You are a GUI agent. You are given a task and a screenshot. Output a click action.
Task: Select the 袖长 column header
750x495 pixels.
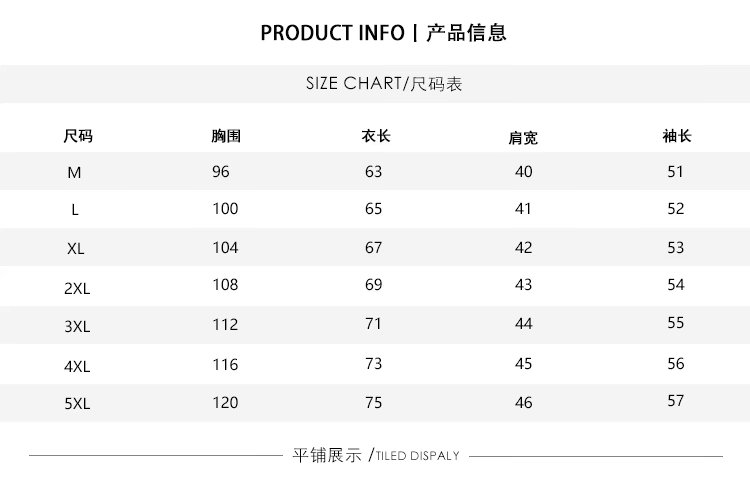pos(677,137)
